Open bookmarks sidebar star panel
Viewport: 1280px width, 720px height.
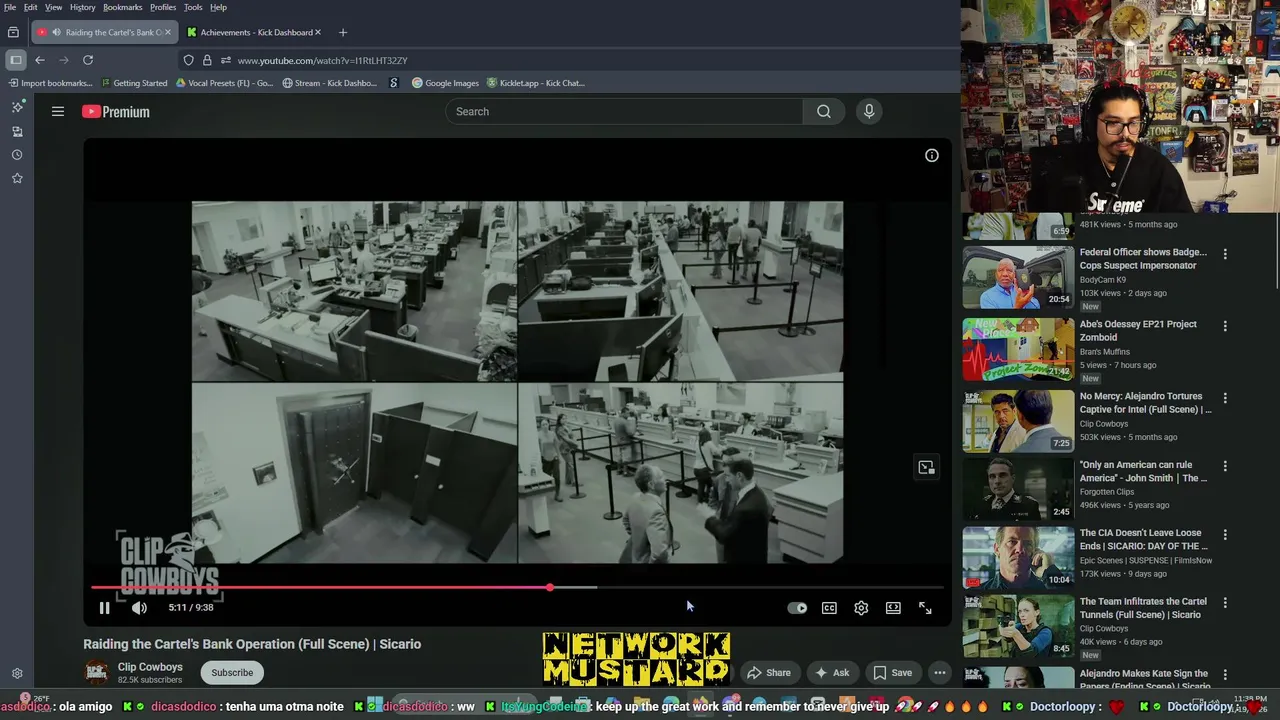click(17, 178)
